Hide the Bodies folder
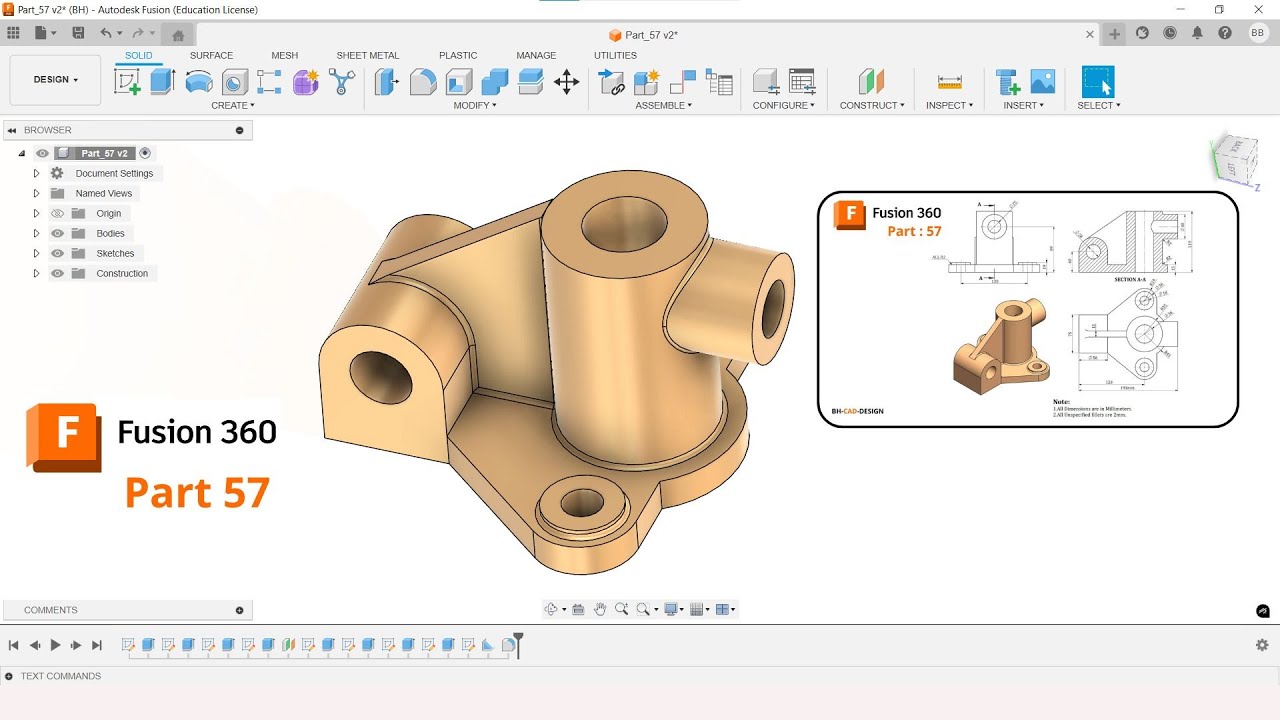 point(57,233)
